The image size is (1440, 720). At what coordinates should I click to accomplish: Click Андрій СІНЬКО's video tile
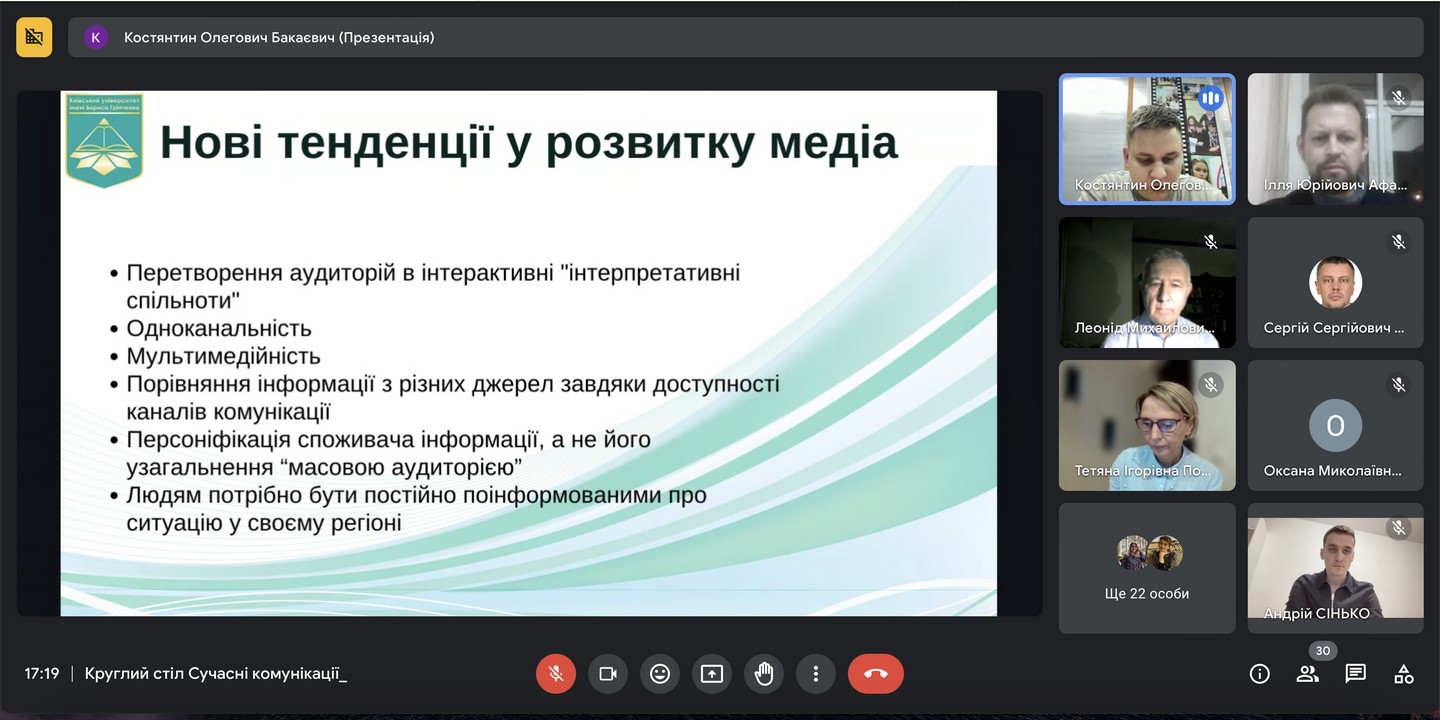click(x=1335, y=568)
